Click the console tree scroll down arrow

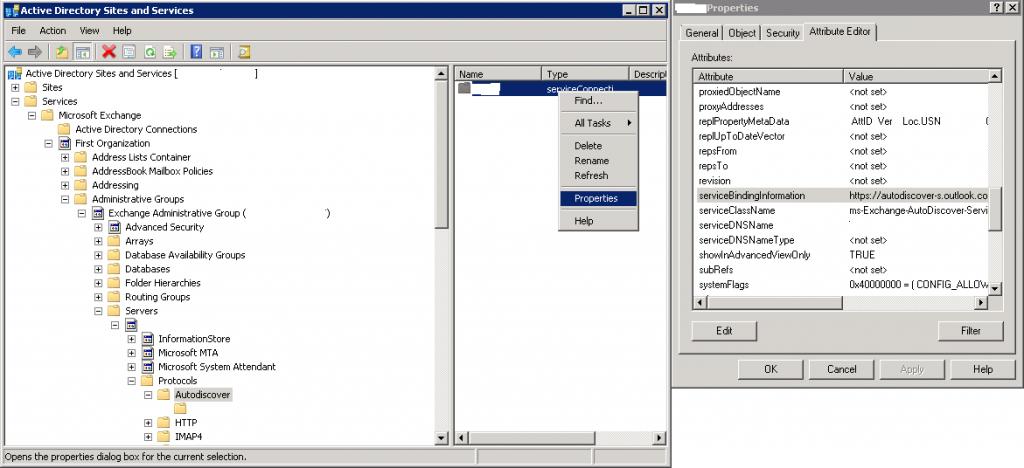(441, 439)
